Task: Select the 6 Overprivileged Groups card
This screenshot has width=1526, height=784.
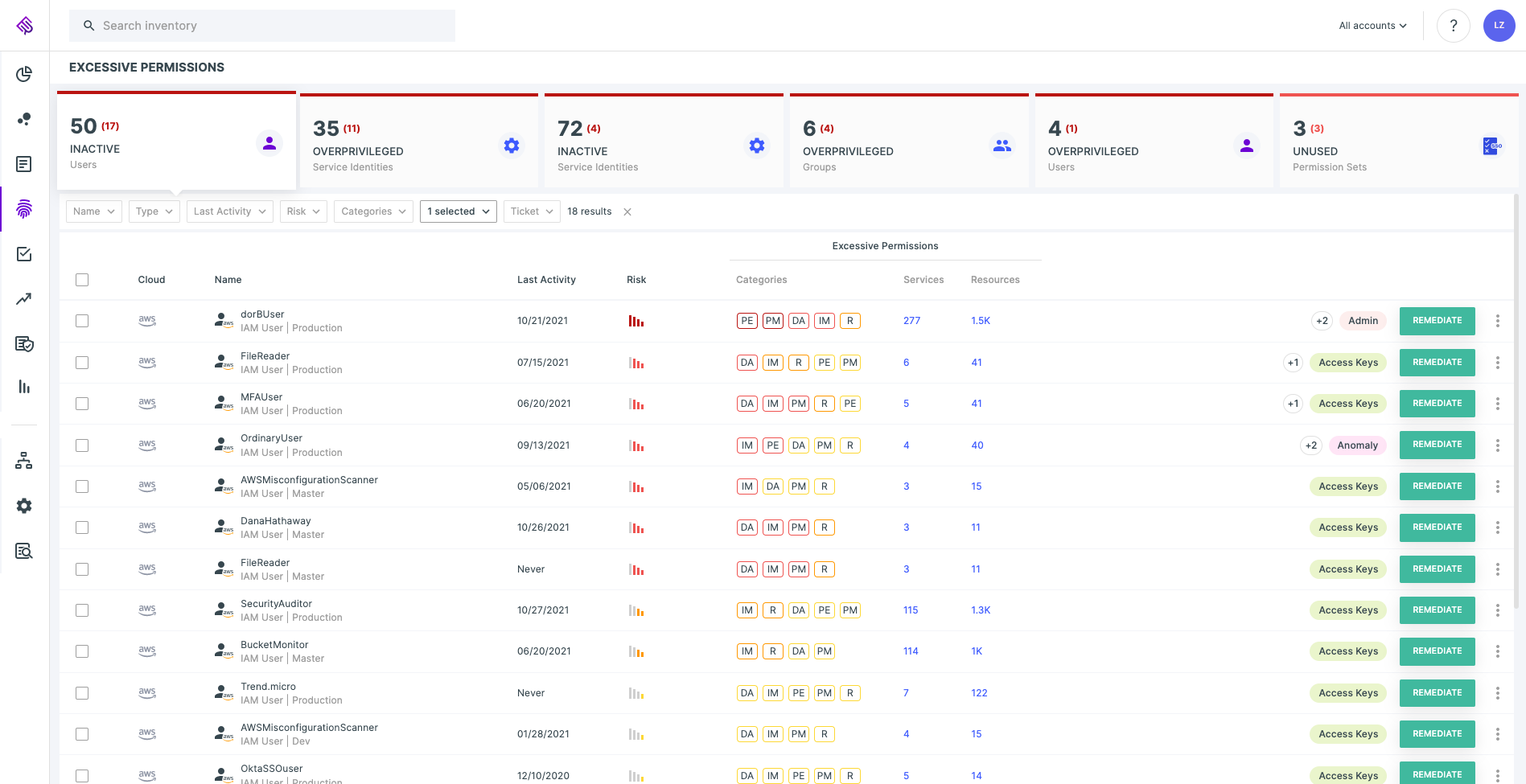Action: (909, 142)
